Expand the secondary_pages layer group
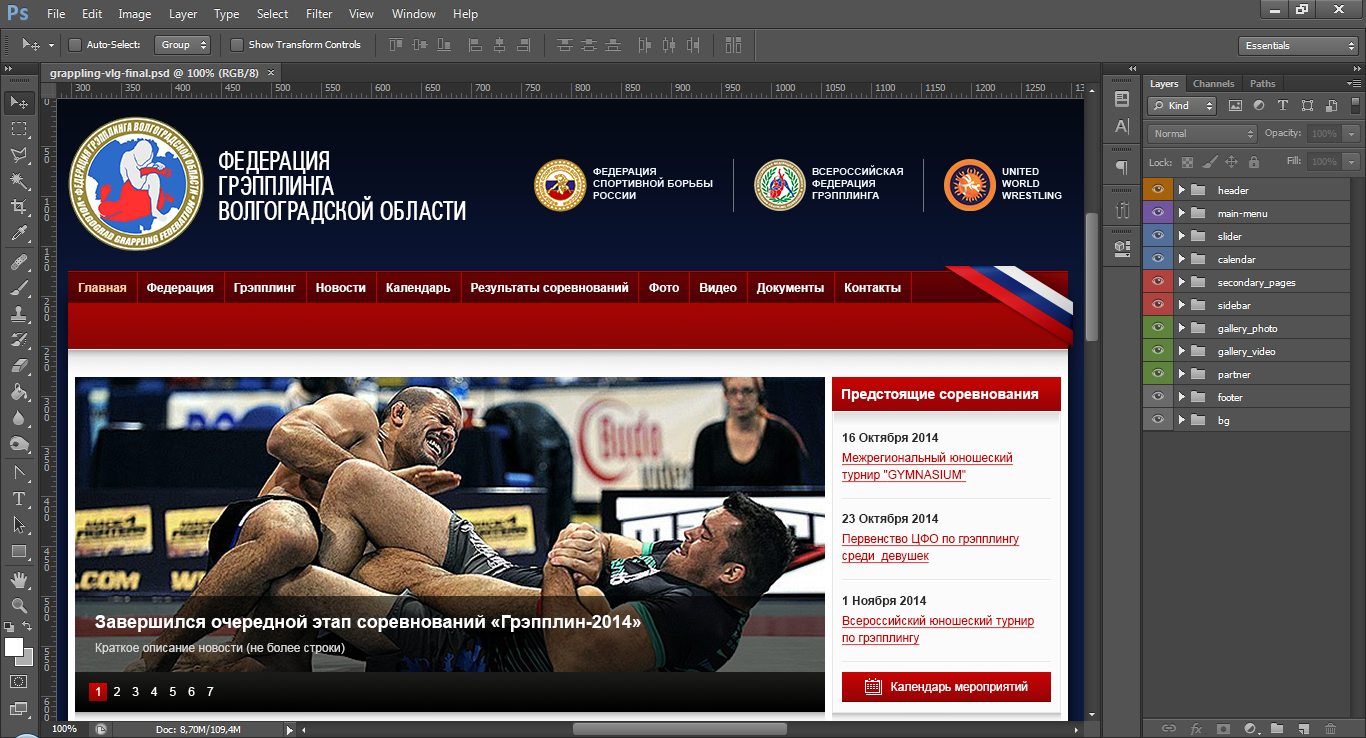This screenshot has width=1366, height=738. click(x=1181, y=282)
